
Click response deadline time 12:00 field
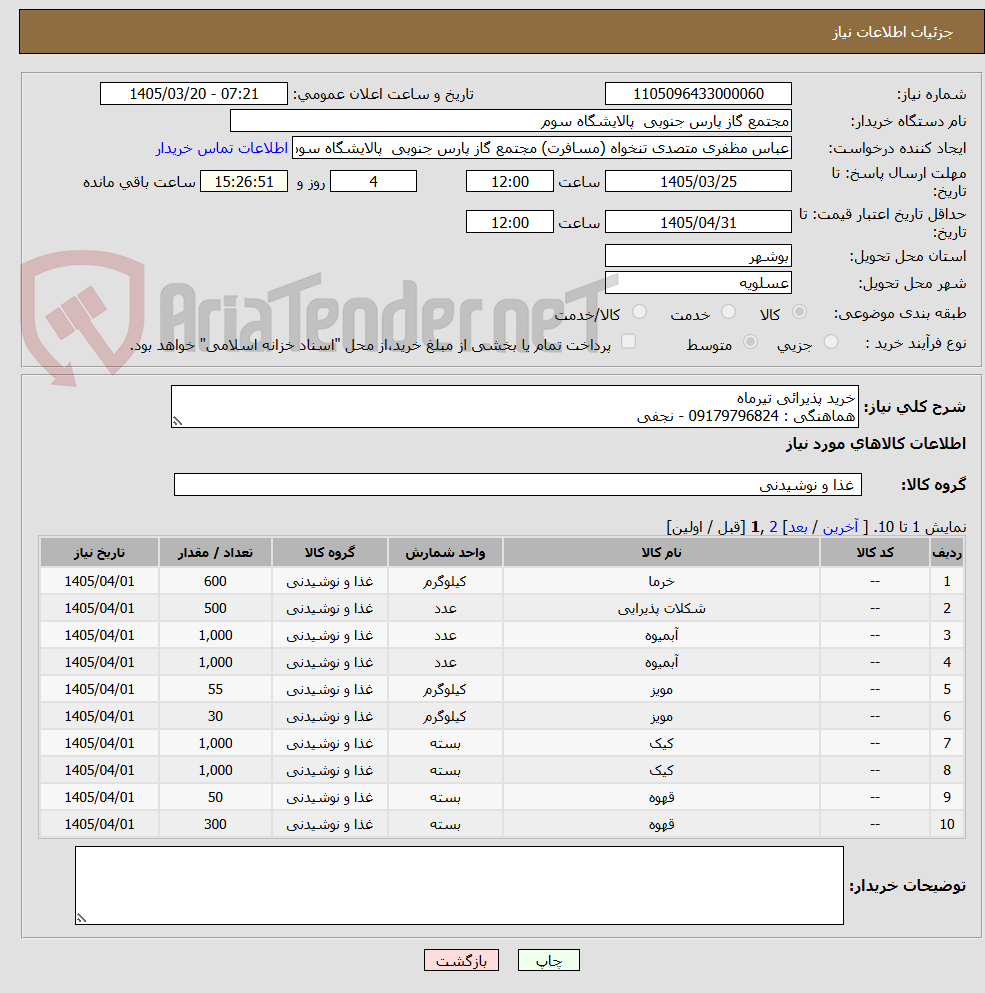[510, 182]
